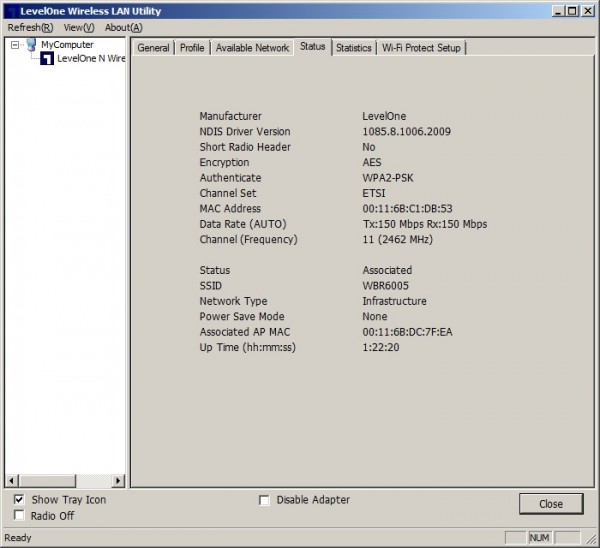Click the Close button
Image resolution: width=600 pixels, height=548 pixels.
(551, 504)
